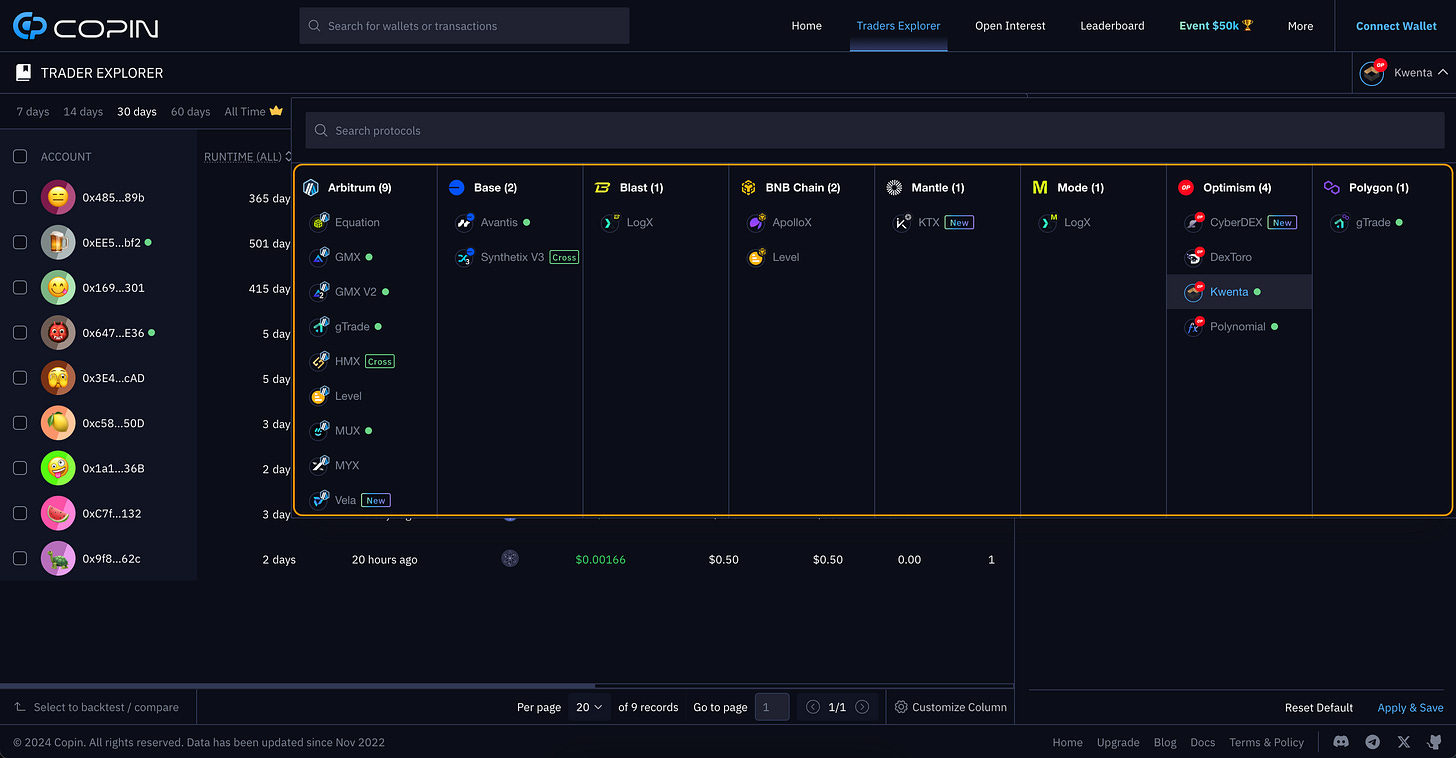Click Connect Wallet button
Screen dimensions: 1456x758
(1396, 26)
